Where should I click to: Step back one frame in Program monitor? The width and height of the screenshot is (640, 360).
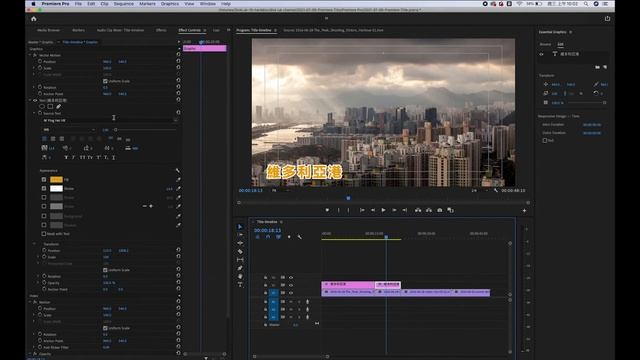click(373, 210)
